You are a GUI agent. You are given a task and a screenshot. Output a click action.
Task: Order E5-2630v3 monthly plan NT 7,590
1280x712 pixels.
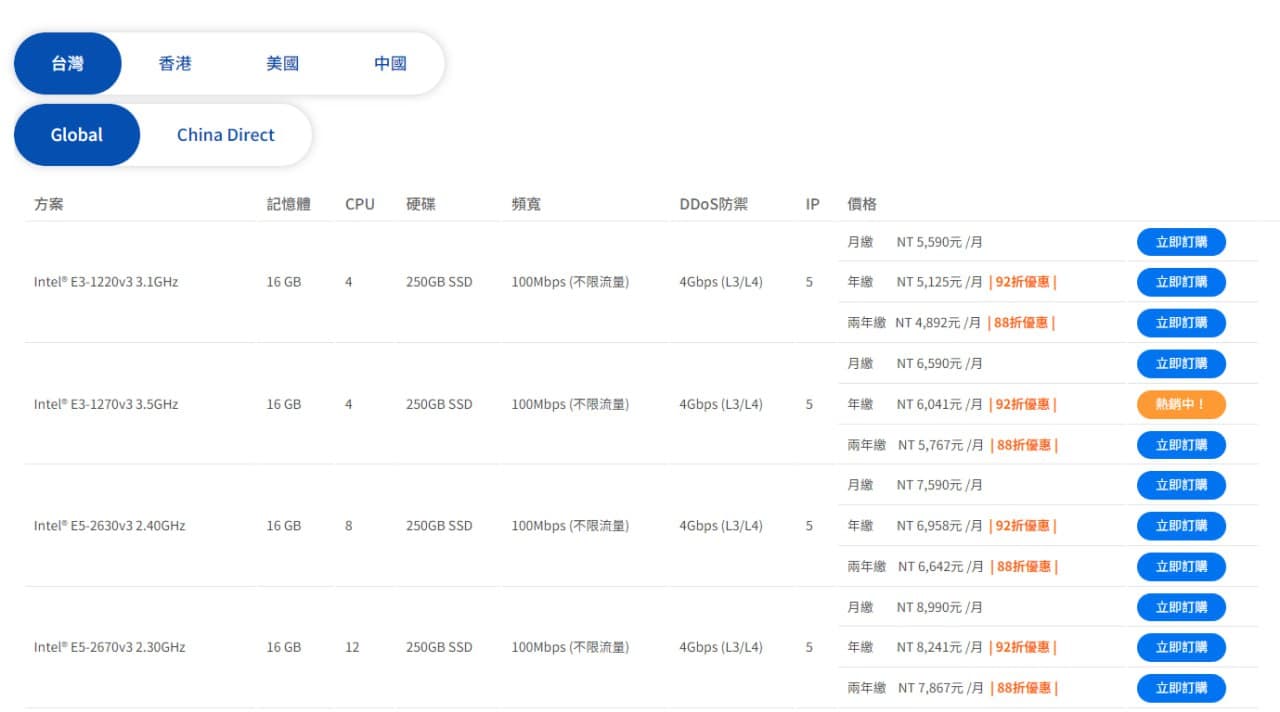[x=1181, y=485]
